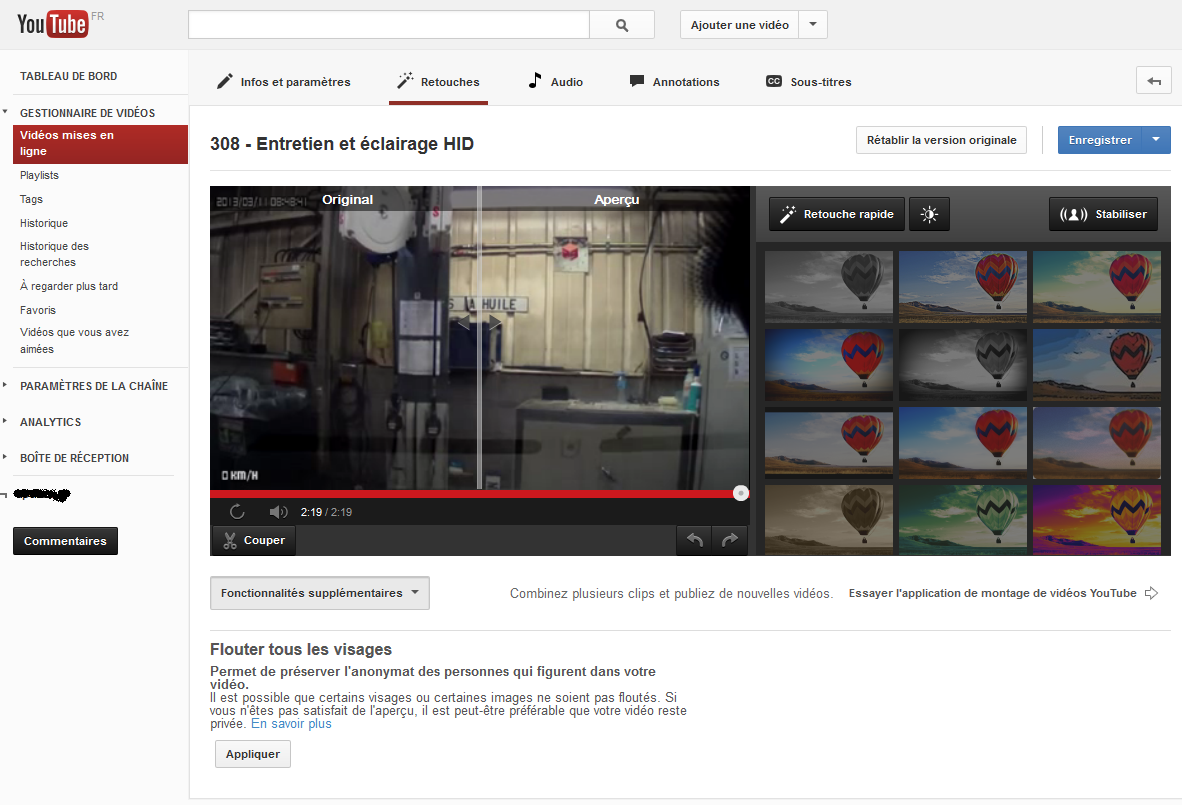This screenshot has height=805, width=1182.
Task: Switch to the Annotations tab
Action: [674, 82]
